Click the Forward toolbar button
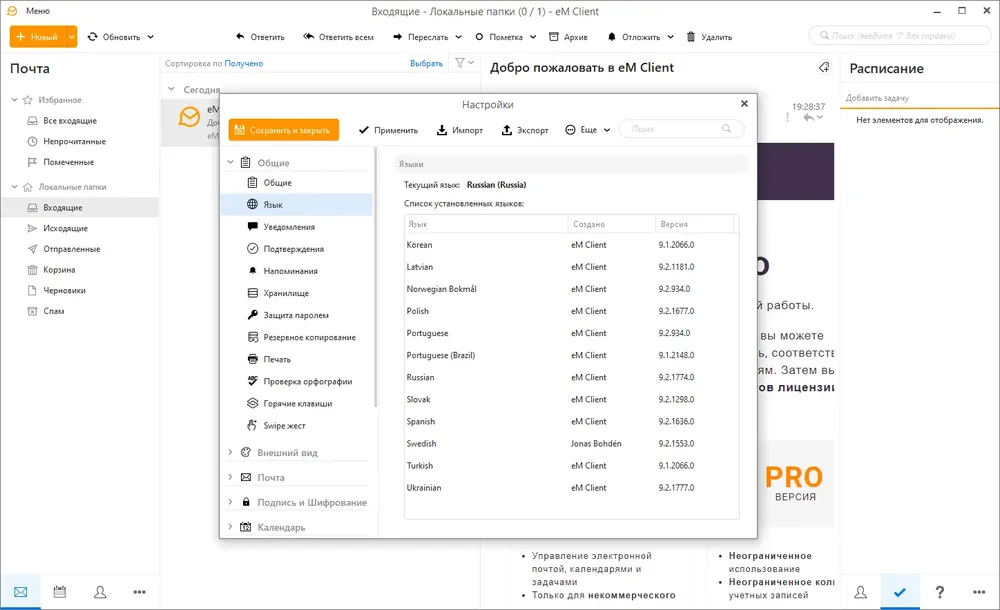The height and width of the screenshot is (610, 1000). (x=421, y=37)
